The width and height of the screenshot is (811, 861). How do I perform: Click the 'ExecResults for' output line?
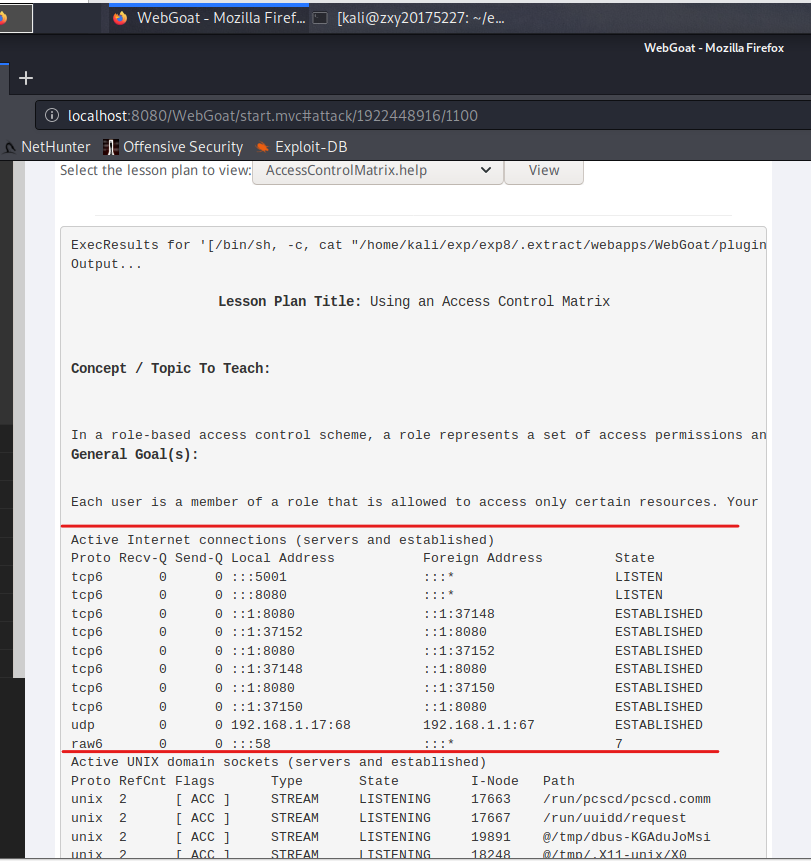(418, 245)
